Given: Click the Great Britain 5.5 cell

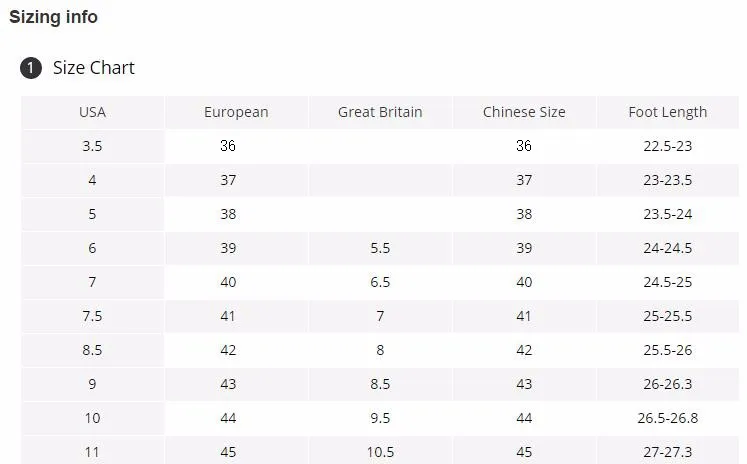Looking at the screenshot, I should tap(380, 248).
